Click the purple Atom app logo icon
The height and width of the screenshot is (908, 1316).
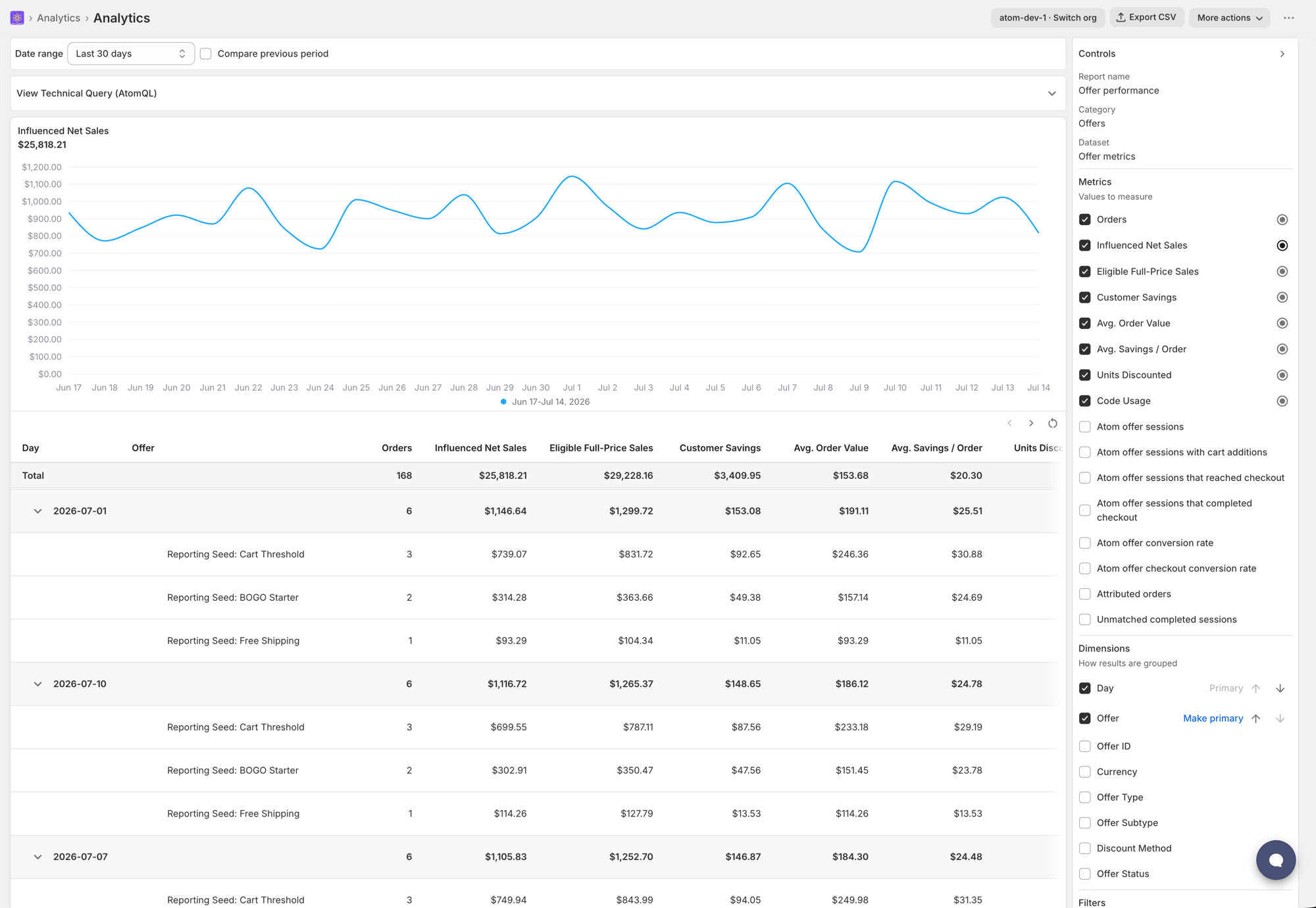point(17,18)
